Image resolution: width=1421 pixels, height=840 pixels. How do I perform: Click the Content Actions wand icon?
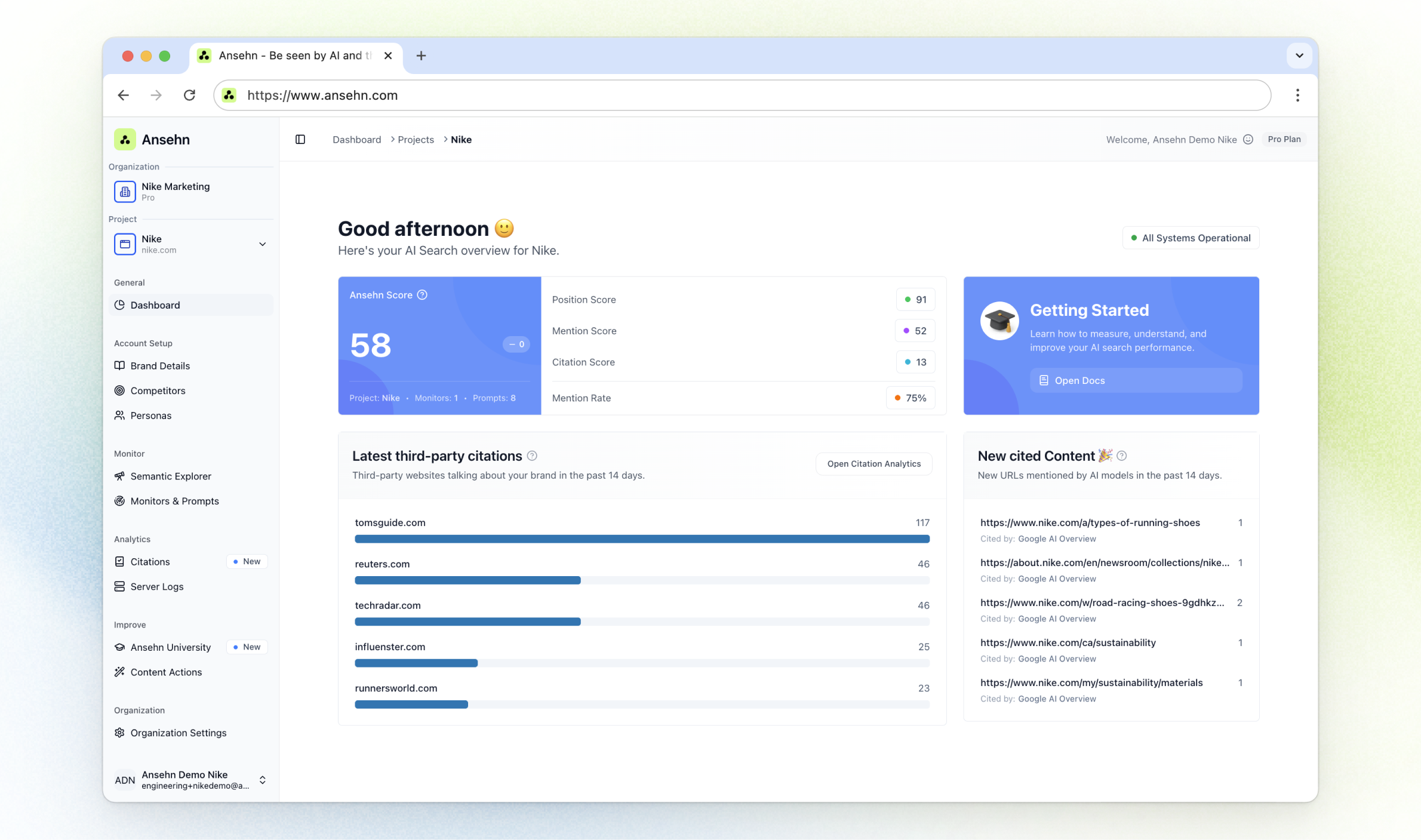pos(119,672)
